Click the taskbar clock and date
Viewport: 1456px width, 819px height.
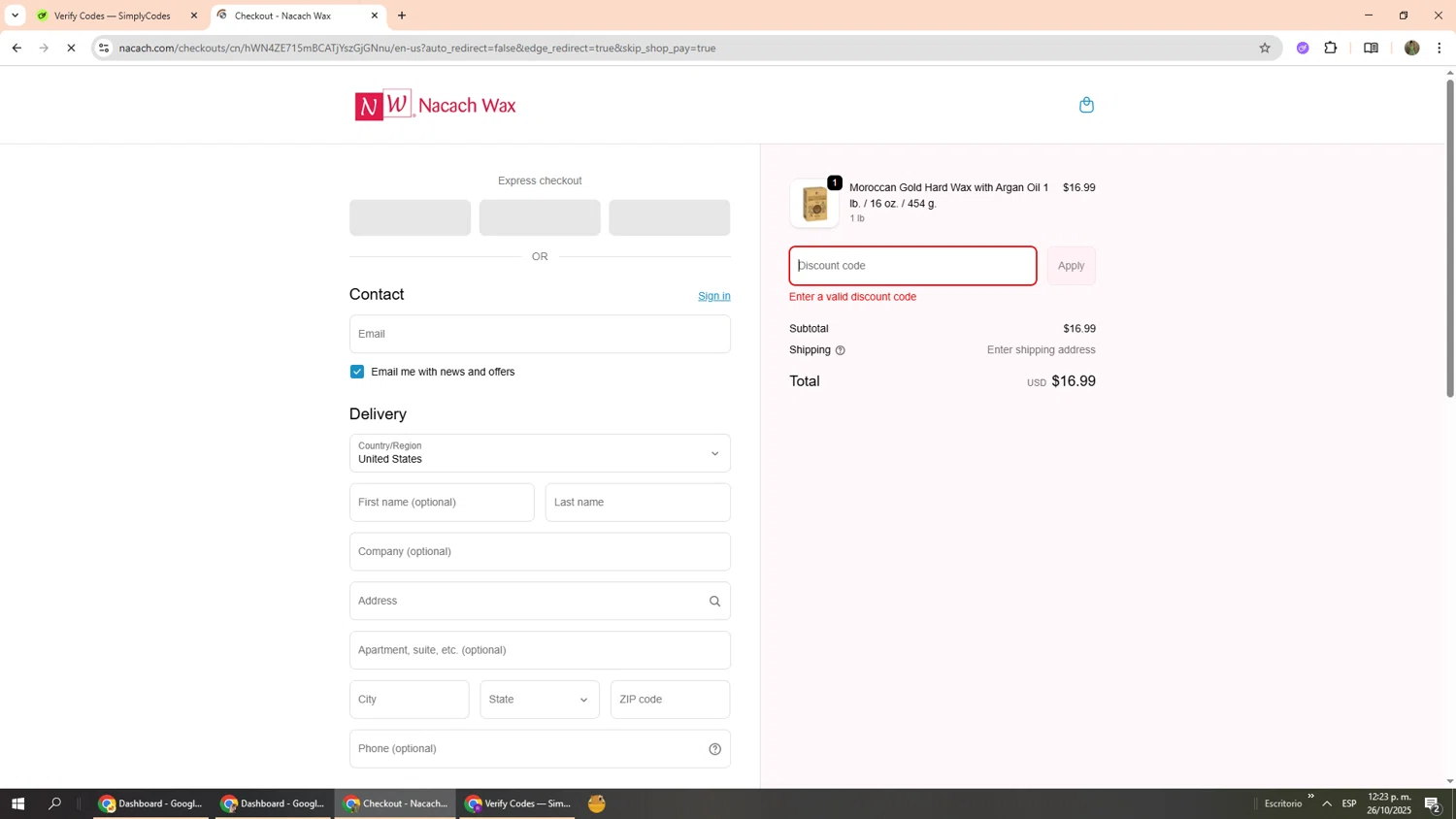(x=1389, y=803)
